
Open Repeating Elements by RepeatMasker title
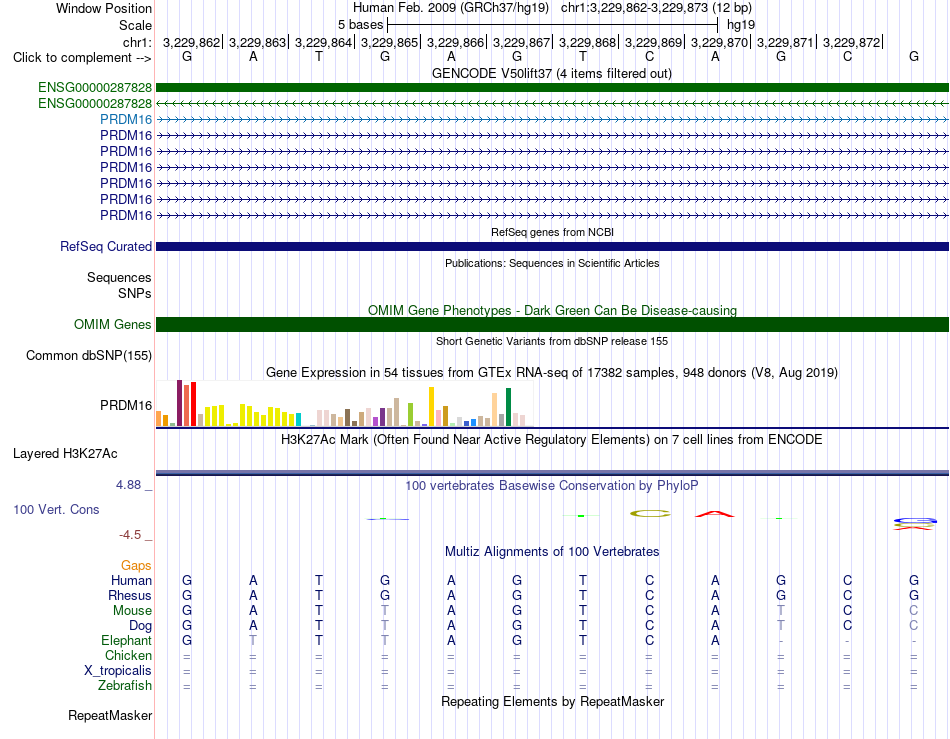click(552, 701)
